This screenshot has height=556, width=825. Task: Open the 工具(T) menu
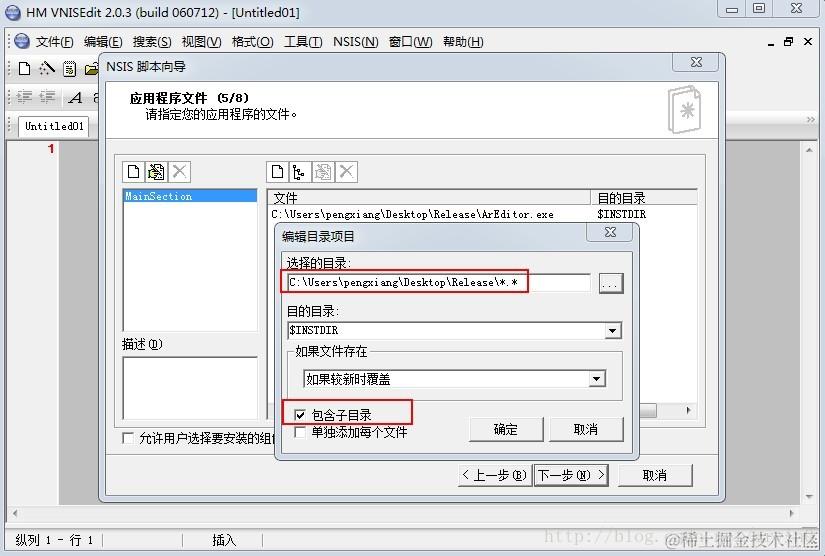(x=303, y=42)
